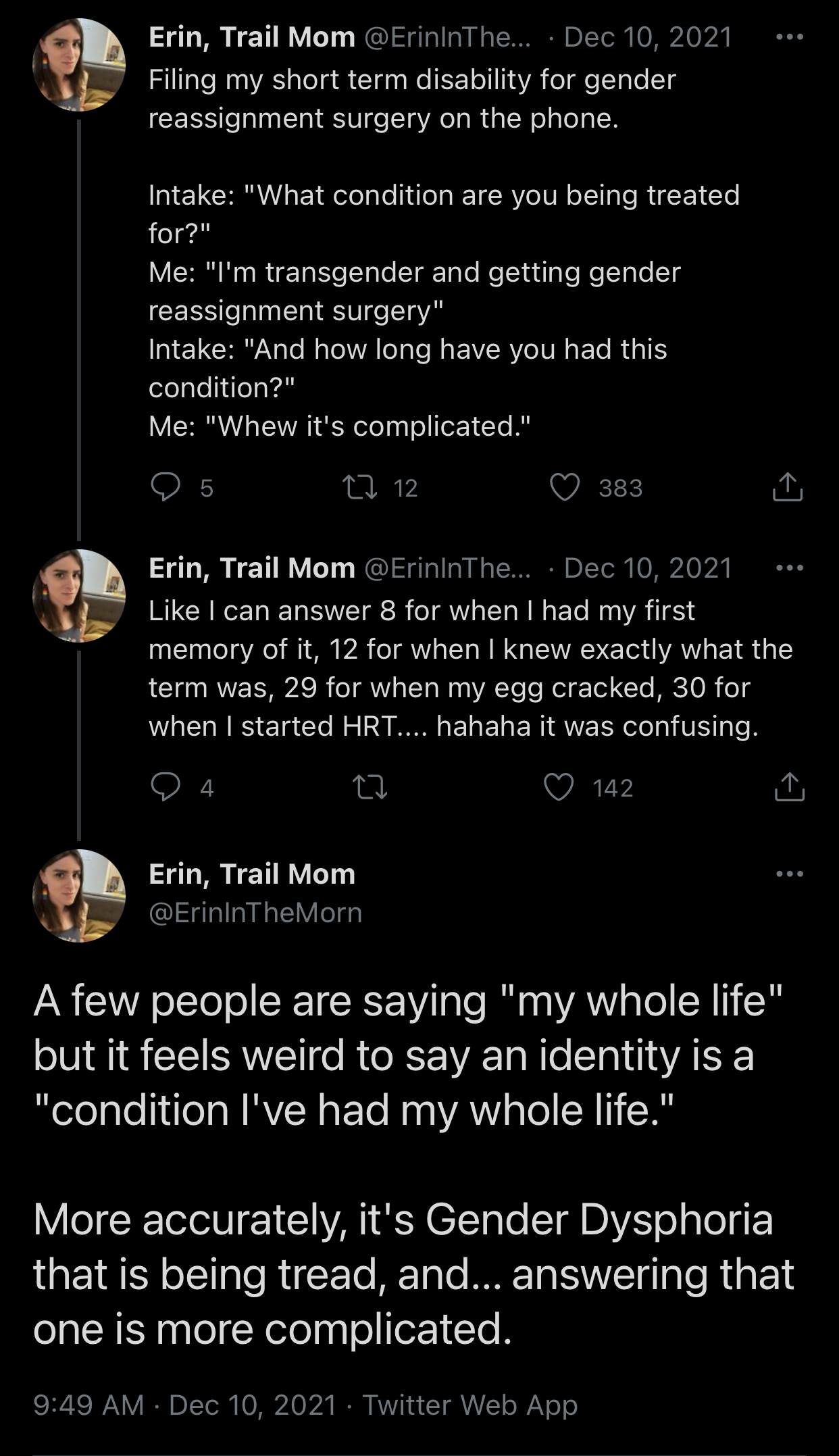Click Dec 10, 2021 date on first tweet
The height and width of the screenshot is (1456, 839).
648,37
